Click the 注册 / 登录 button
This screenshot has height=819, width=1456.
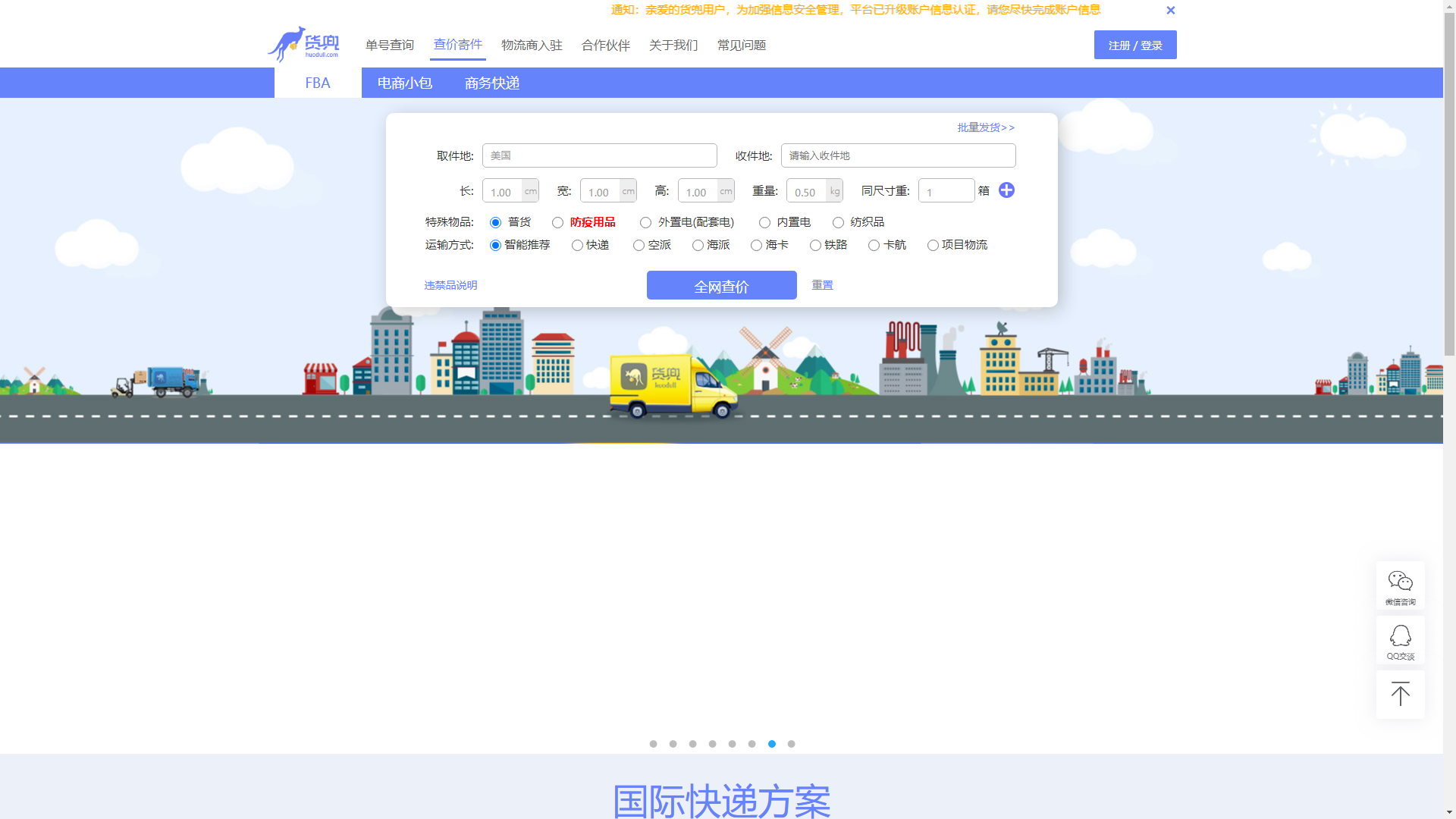click(x=1134, y=45)
